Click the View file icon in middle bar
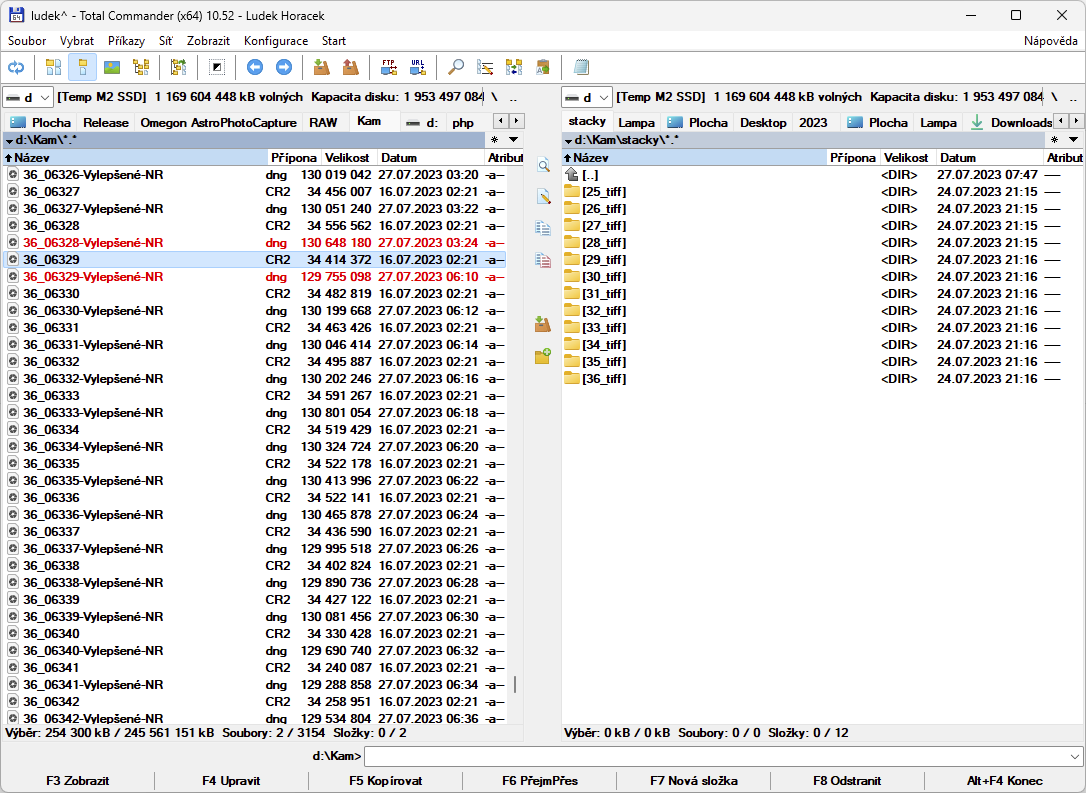 point(543,166)
